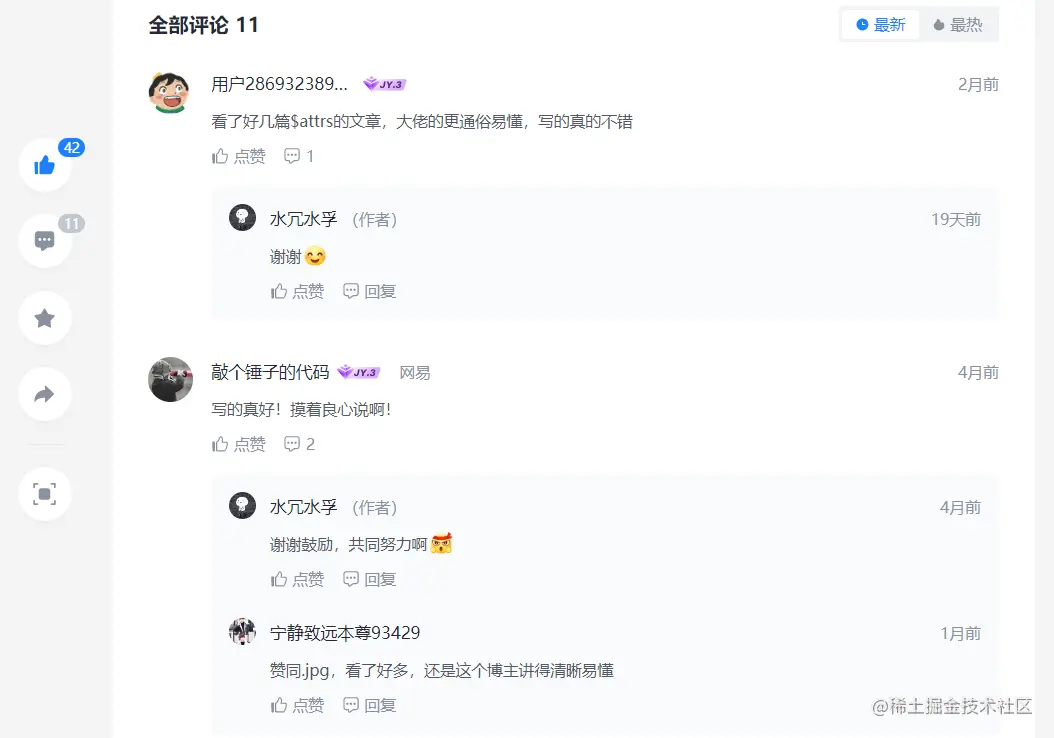Expand the 1 reply under the $attrs comment

[x=299, y=156]
